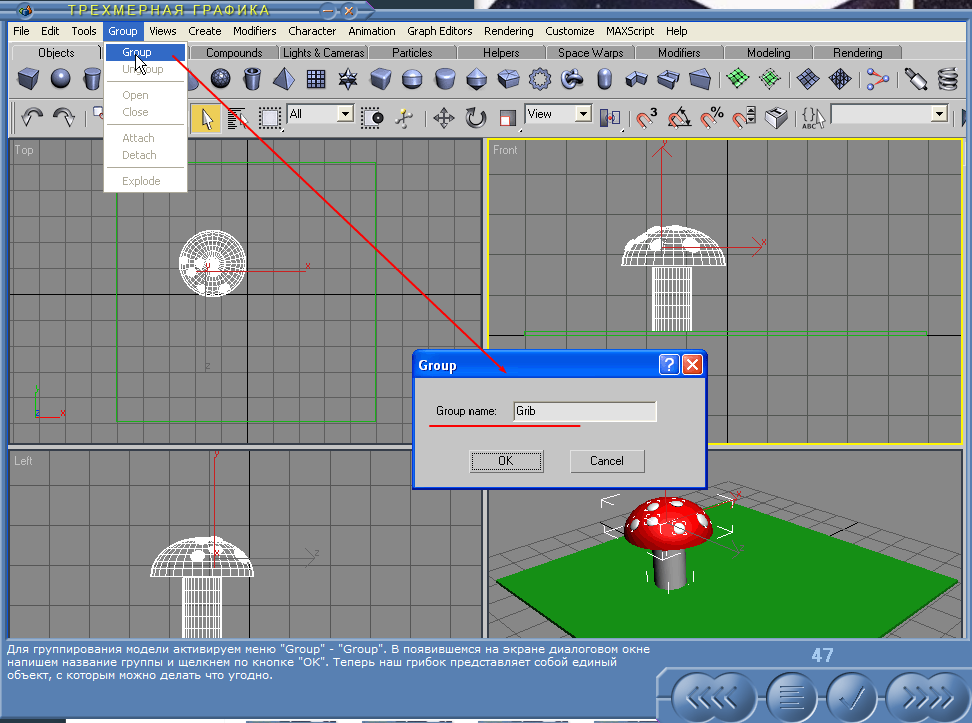Screen dimensions: 972x723
Task: Switch to the Modeling tab
Action: pos(769,53)
